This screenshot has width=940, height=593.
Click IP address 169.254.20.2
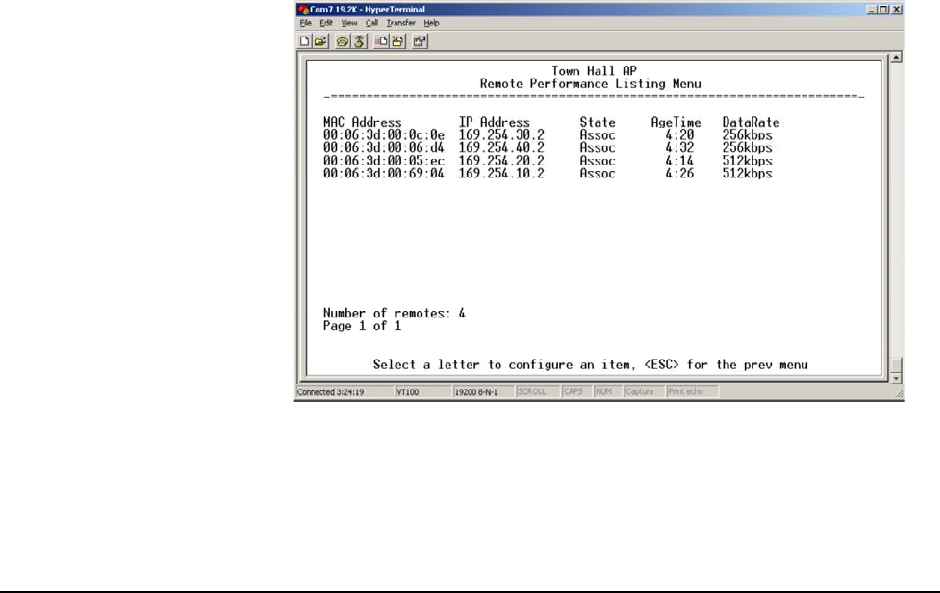tap(502, 161)
